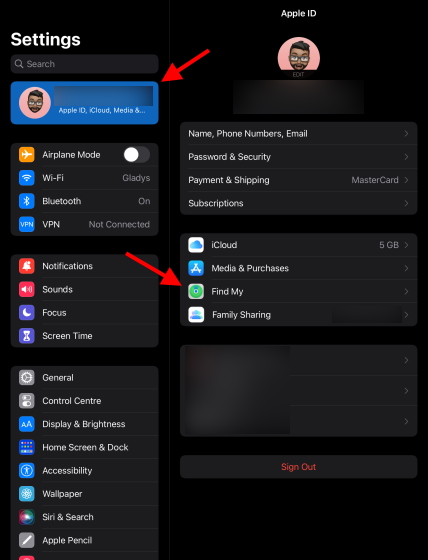This screenshot has width=428, height=560.
Task: Toggle the Airplane Mode switch
Action: click(x=136, y=155)
